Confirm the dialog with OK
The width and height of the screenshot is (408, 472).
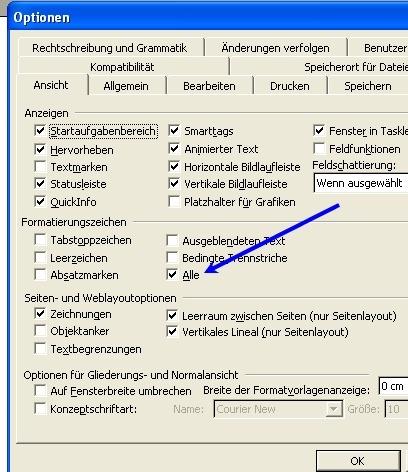pyautogui.click(x=358, y=461)
